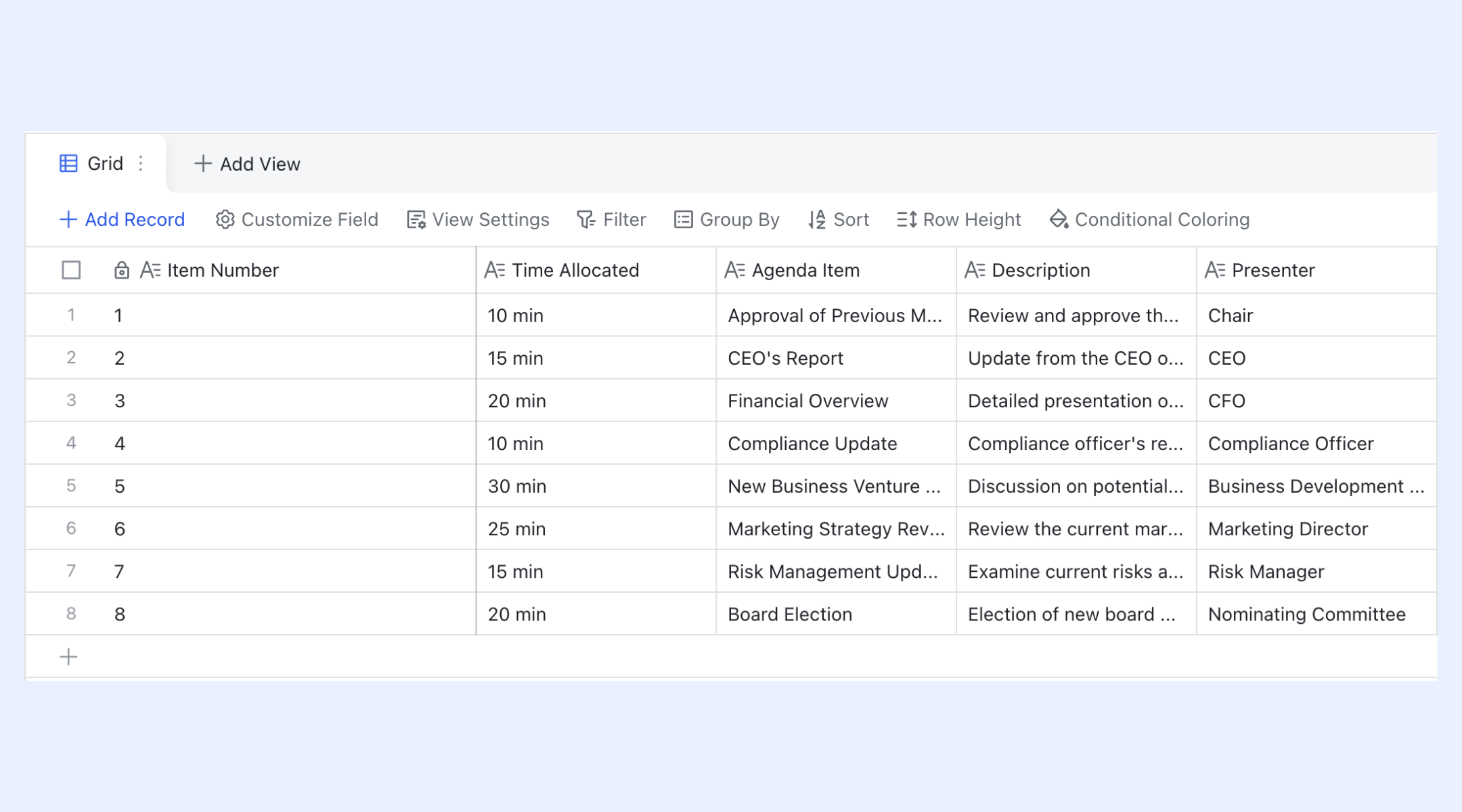
Task: Click the Row Height icon
Action: click(907, 220)
